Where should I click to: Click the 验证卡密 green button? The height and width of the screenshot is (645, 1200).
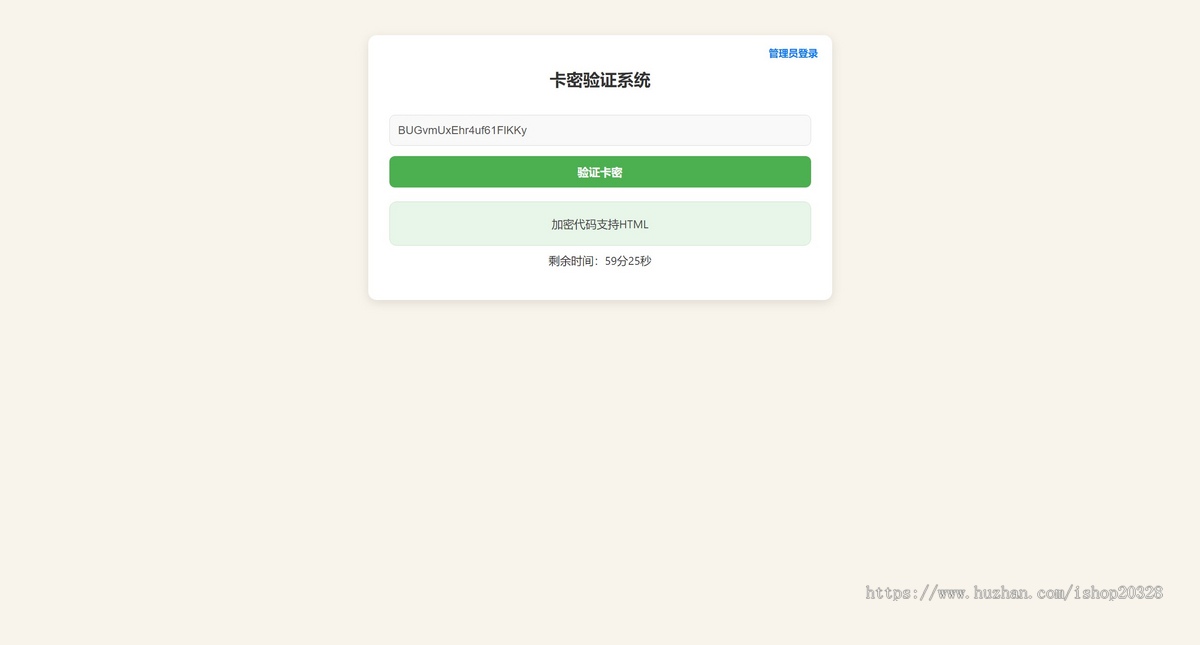pos(600,172)
